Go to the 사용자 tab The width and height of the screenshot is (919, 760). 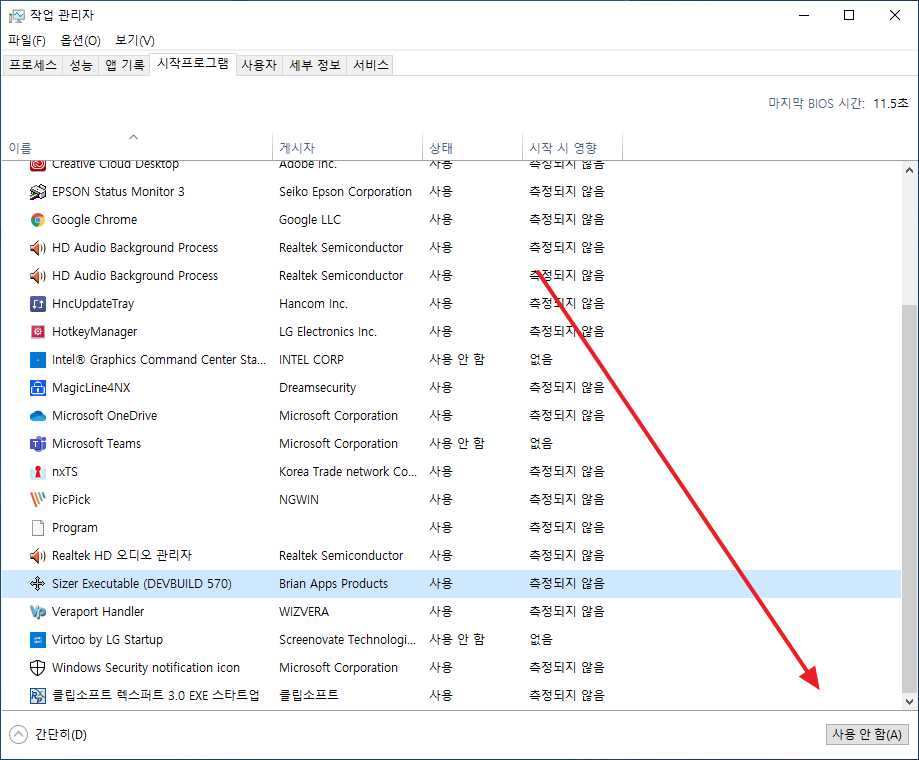click(259, 65)
